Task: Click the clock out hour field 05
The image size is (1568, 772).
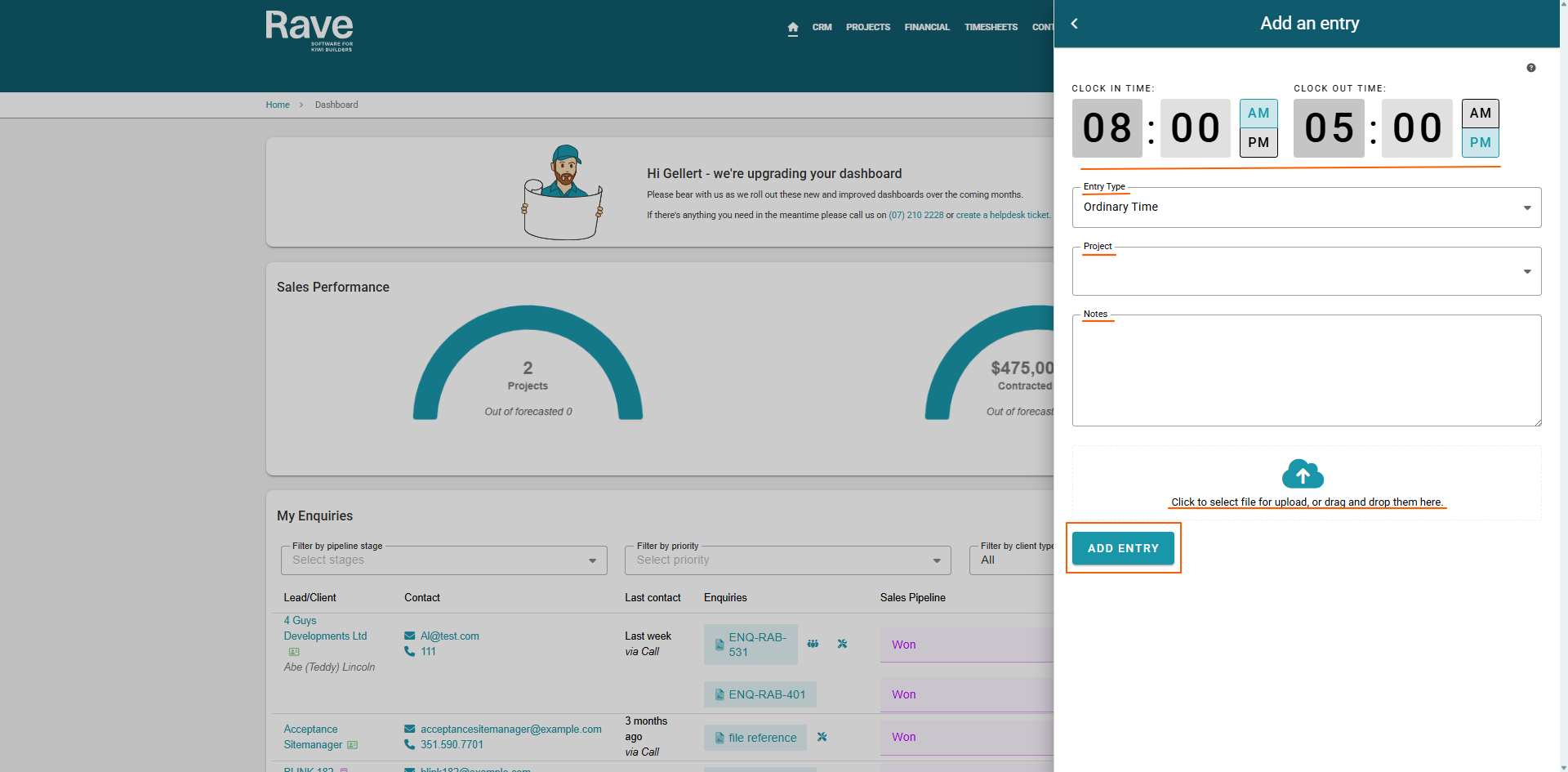Action: point(1330,128)
